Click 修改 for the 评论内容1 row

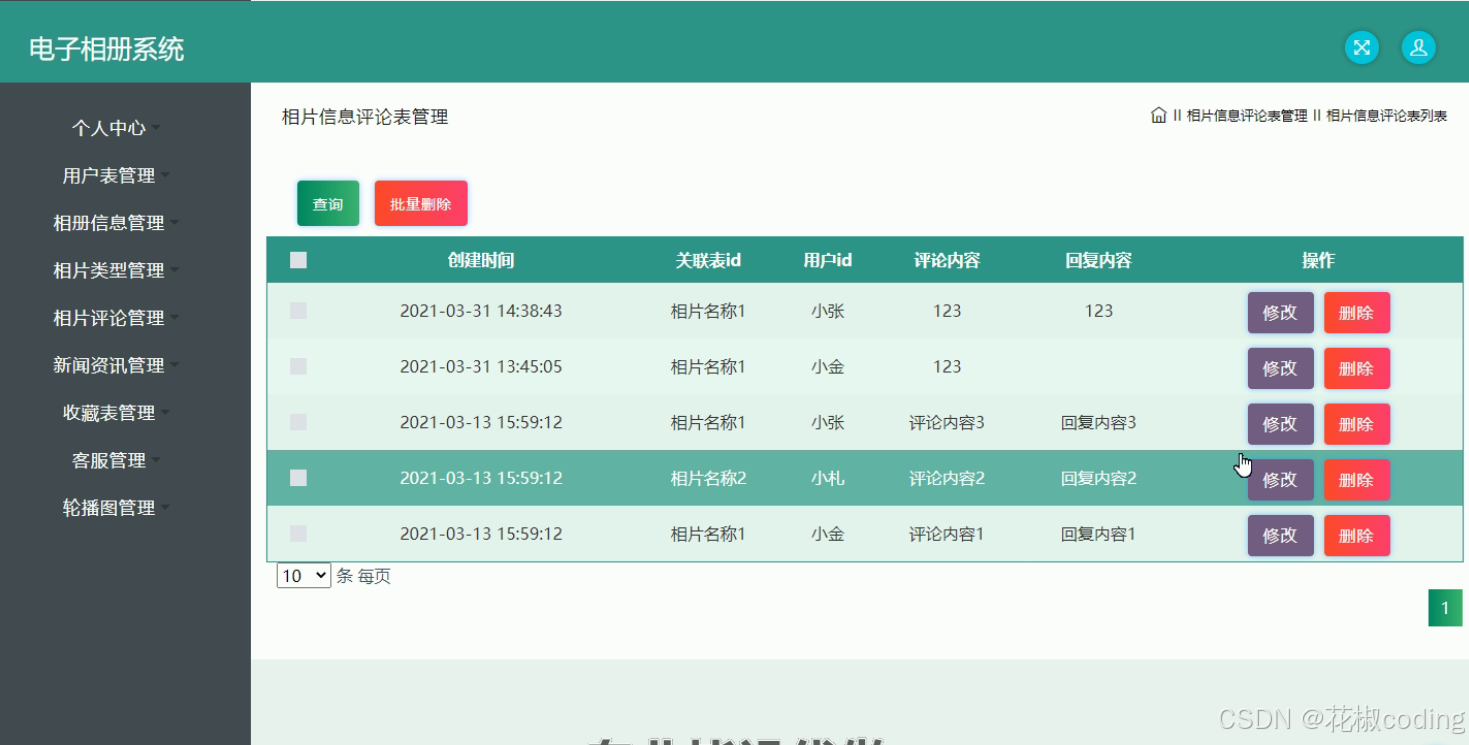1280,535
